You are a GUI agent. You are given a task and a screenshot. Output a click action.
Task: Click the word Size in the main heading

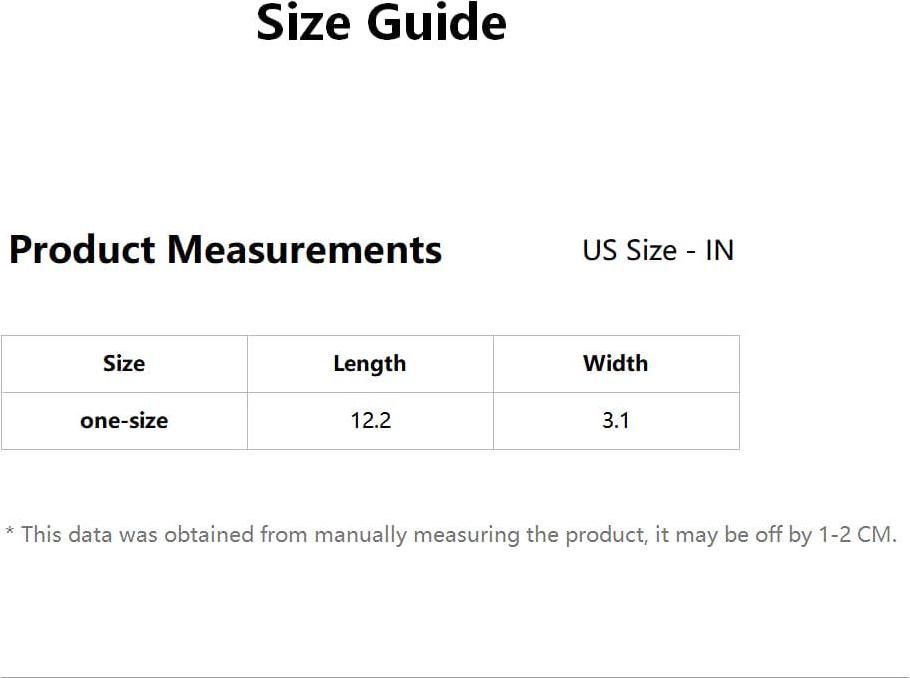tap(303, 23)
